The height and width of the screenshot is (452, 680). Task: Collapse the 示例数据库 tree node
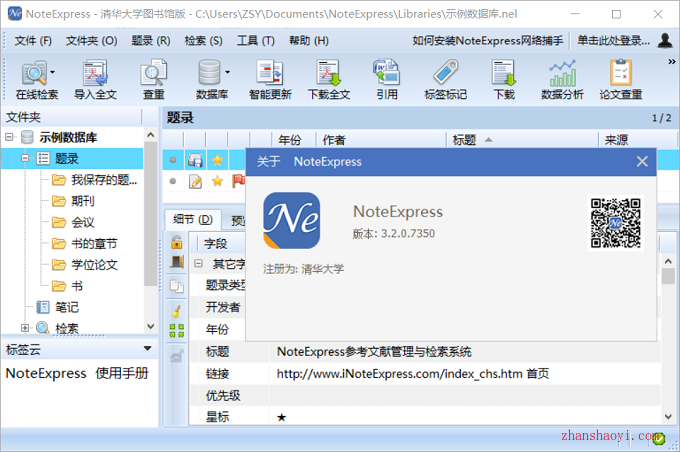click(9, 137)
